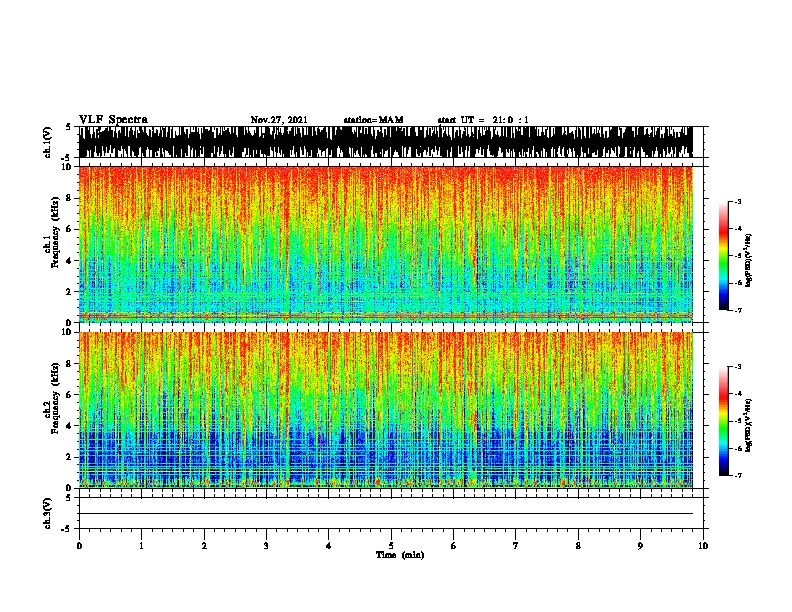Click time axis tick label "5"
The width and height of the screenshot is (792, 612).
point(391,546)
